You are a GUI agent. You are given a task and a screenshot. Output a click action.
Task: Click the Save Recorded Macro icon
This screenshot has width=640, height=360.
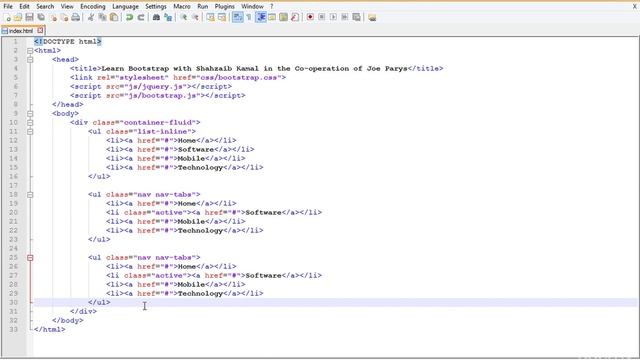pos(356,17)
